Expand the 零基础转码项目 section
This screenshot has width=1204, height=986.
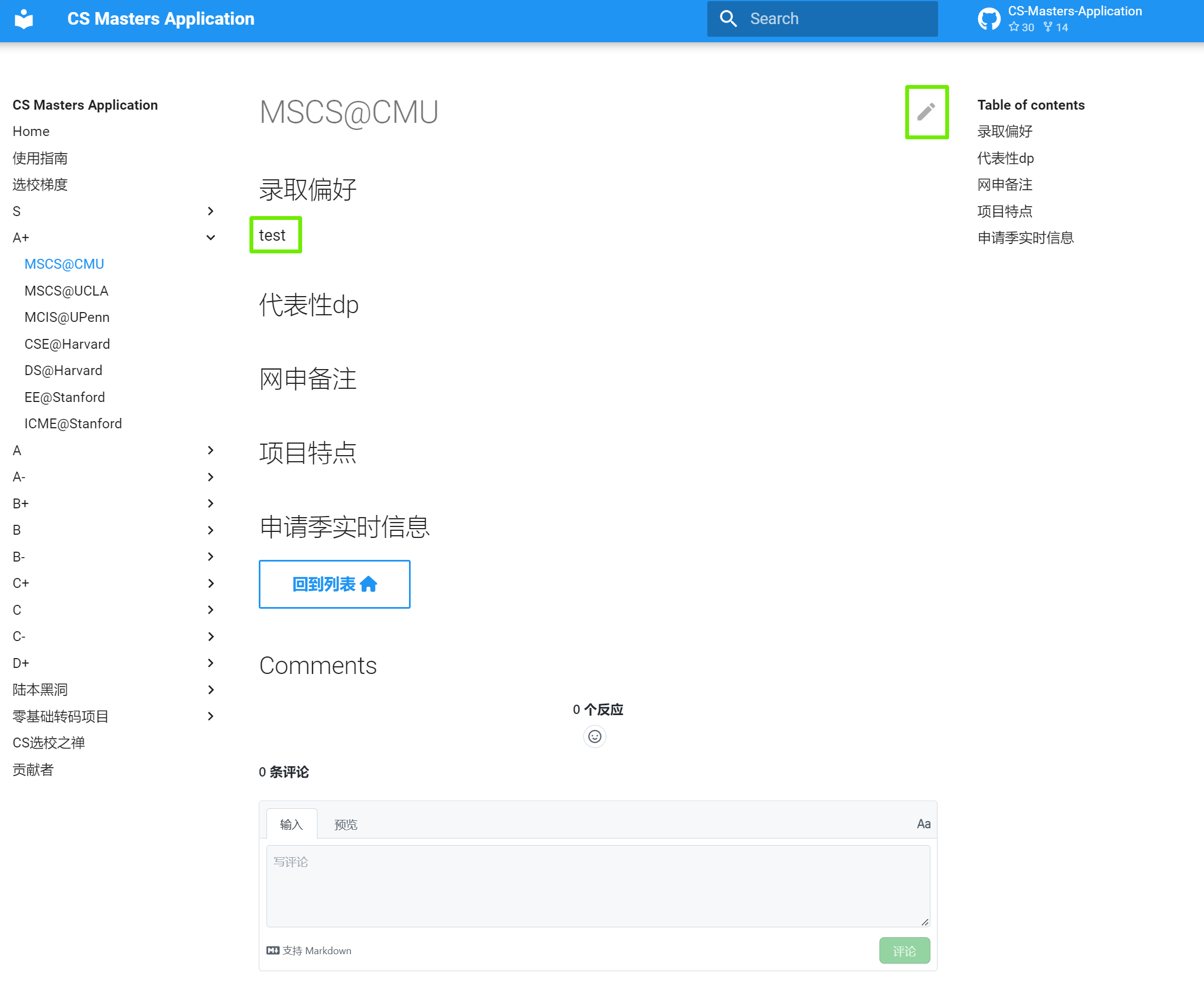pos(210,716)
